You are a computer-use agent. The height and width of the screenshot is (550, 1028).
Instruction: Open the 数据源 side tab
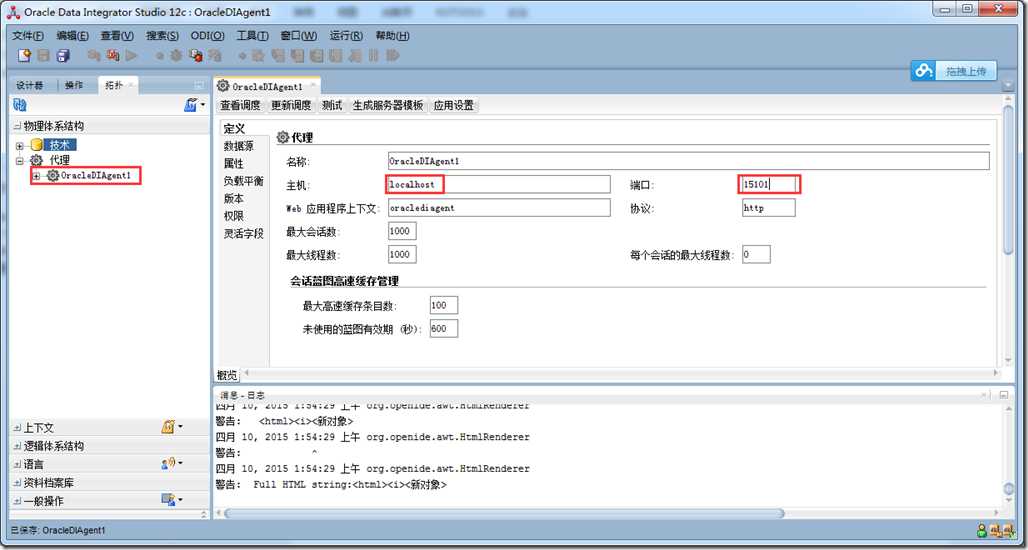pyautogui.click(x=239, y=146)
